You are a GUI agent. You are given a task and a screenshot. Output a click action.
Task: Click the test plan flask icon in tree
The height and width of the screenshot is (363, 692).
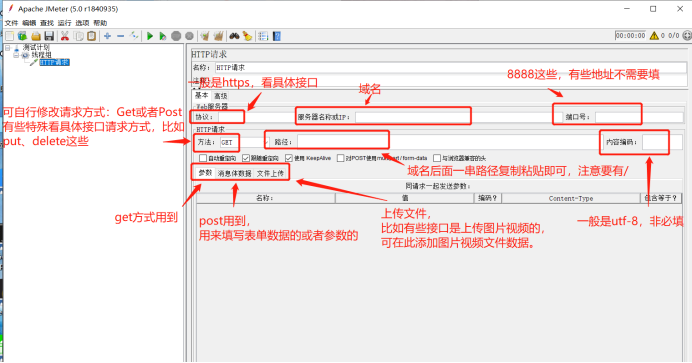pyautogui.click(x=17, y=48)
